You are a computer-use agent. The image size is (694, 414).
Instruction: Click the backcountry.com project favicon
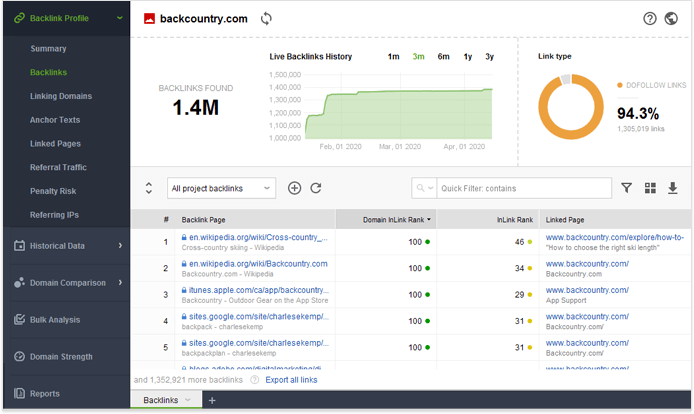149,19
